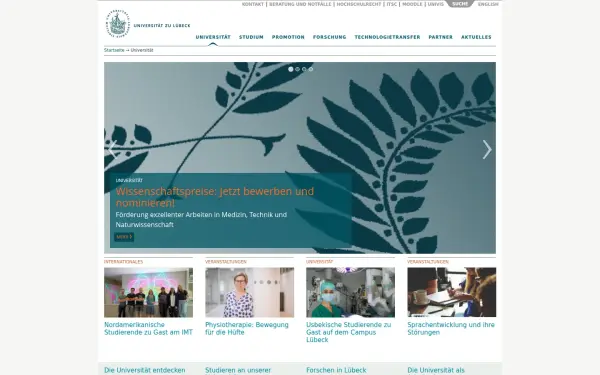The image size is (600, 375).
Task: Click the Mehr button in slider caption
Action: pos(124,237)
